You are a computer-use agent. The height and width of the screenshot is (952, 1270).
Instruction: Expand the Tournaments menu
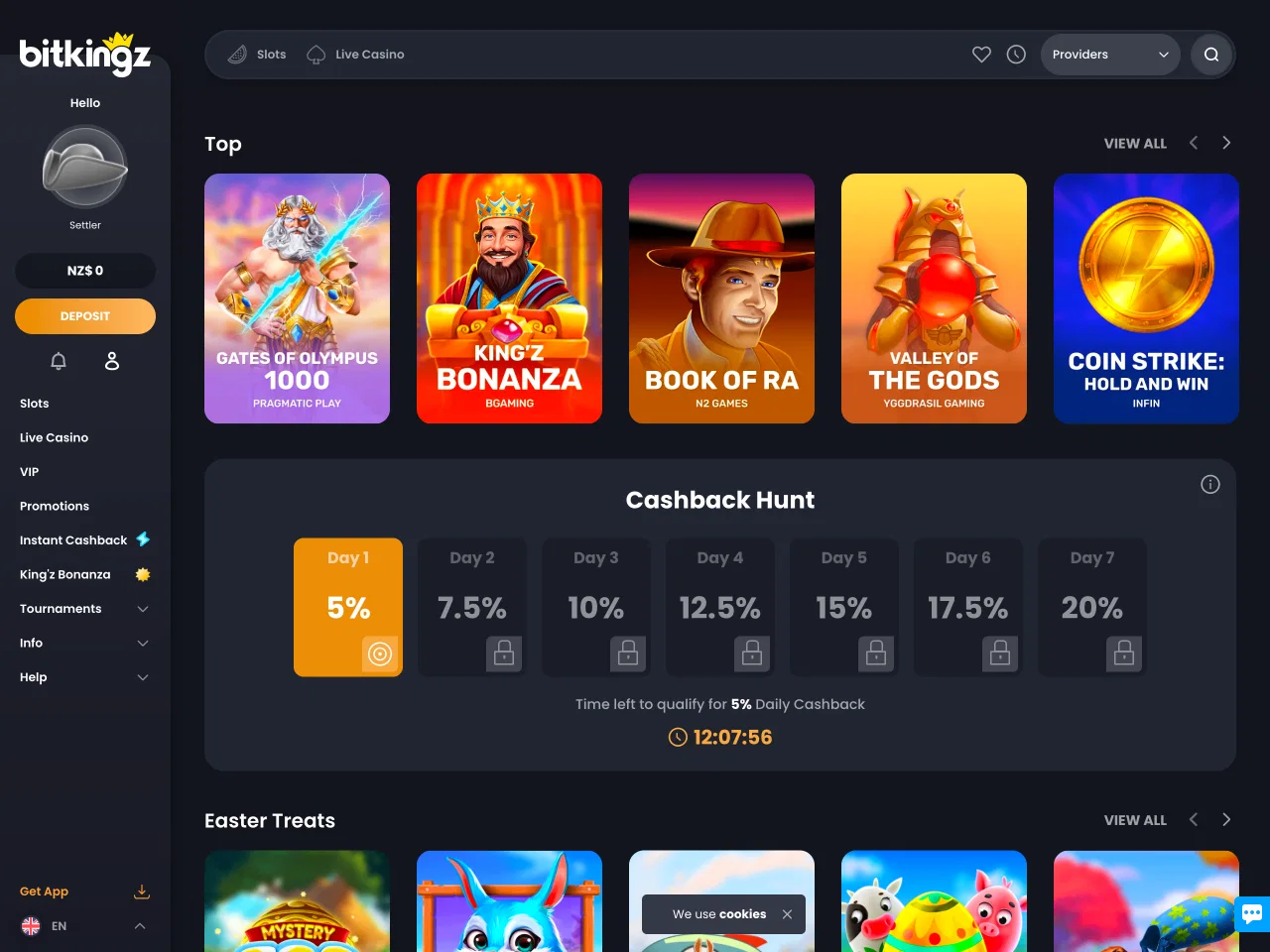84,609
